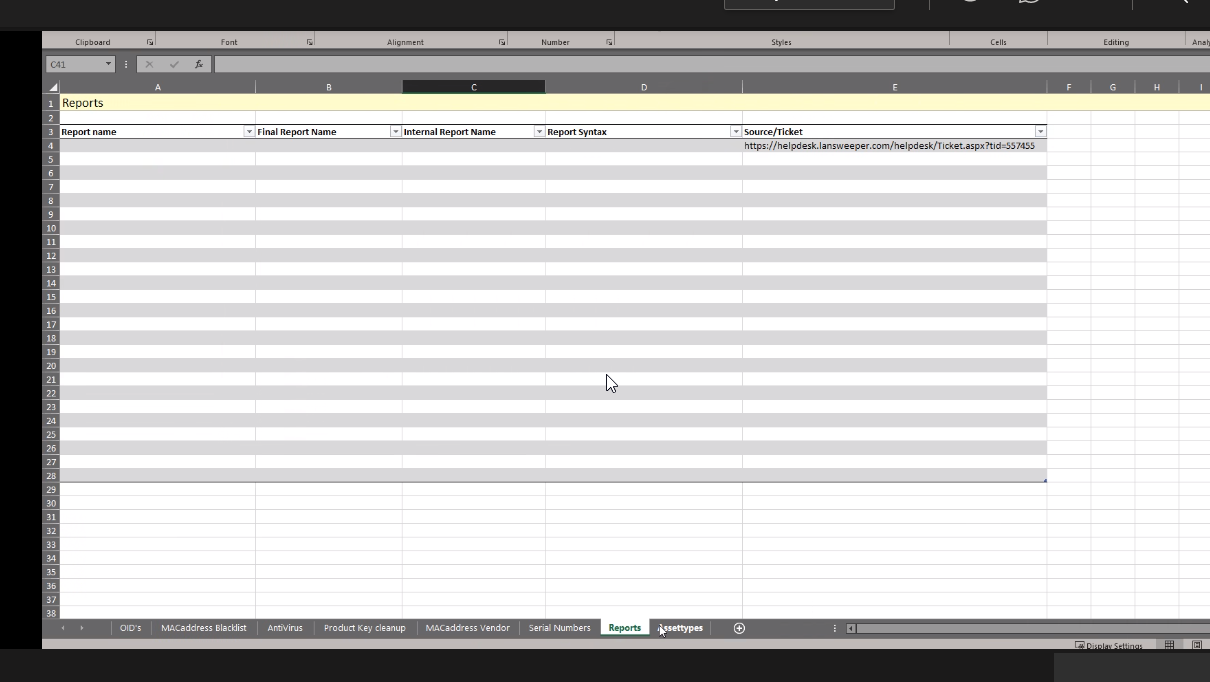Expand the Name Box dropdown arrow
The image size is (1210, 682).
[108, 64]
